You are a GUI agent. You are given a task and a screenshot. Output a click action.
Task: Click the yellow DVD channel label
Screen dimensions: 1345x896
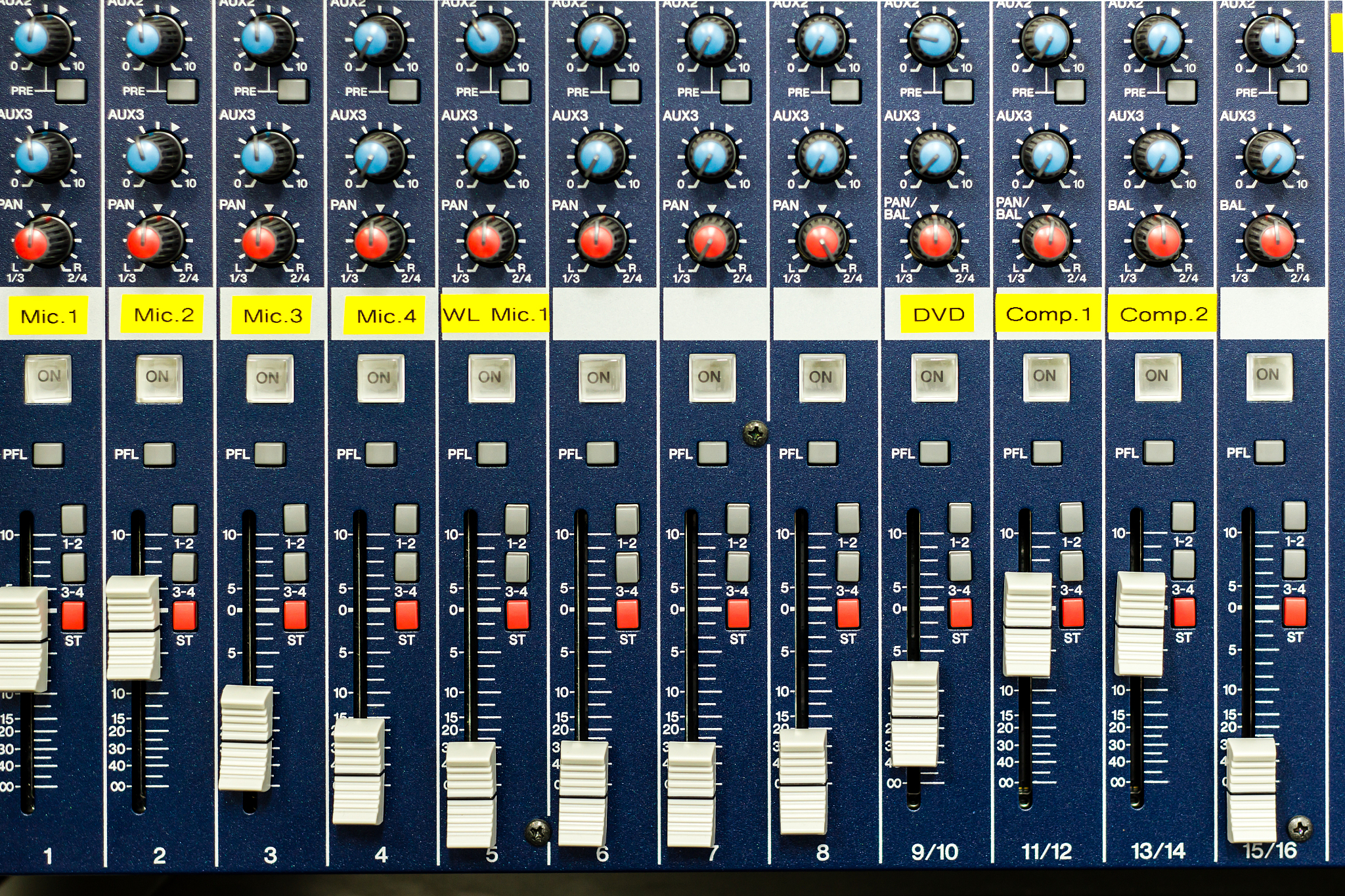point(938,314)
